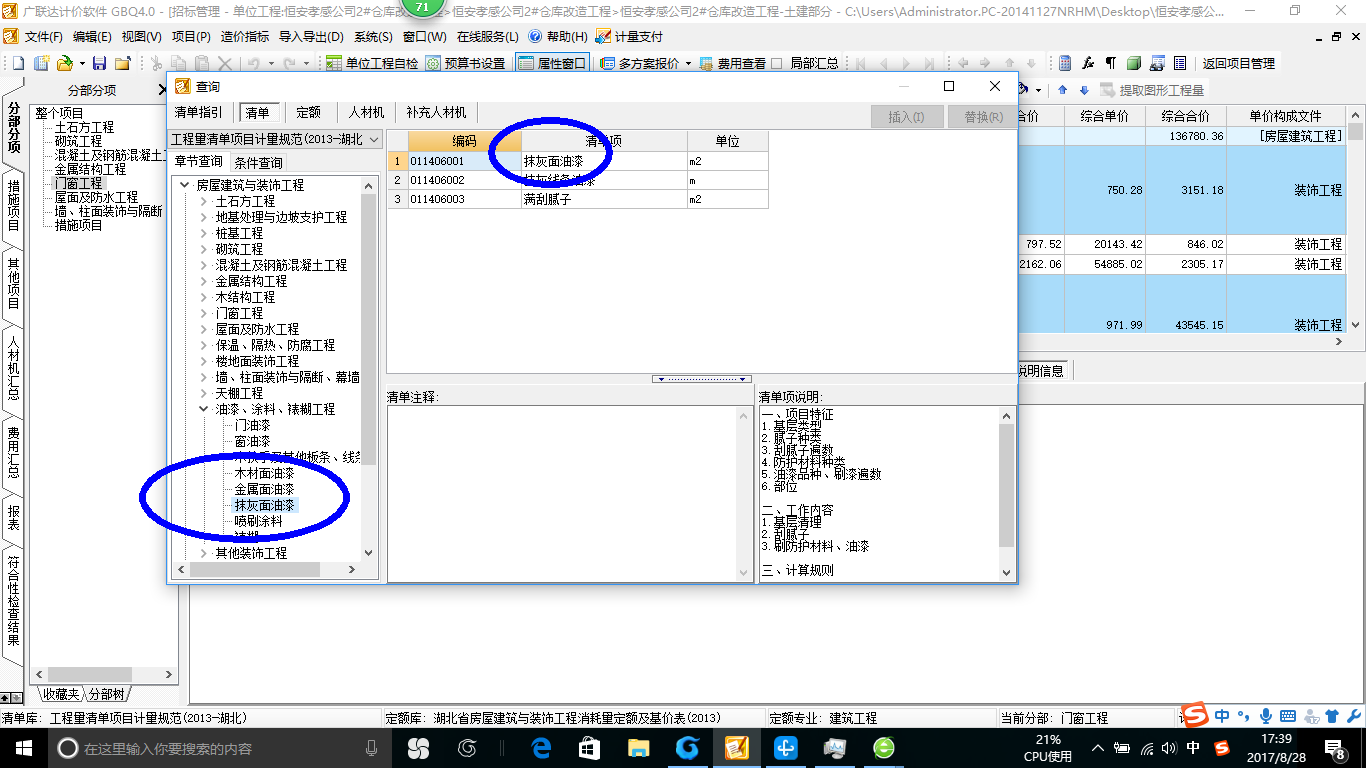Select 屋面及防水工程 in the 整个项目 tree

point(97,197)
